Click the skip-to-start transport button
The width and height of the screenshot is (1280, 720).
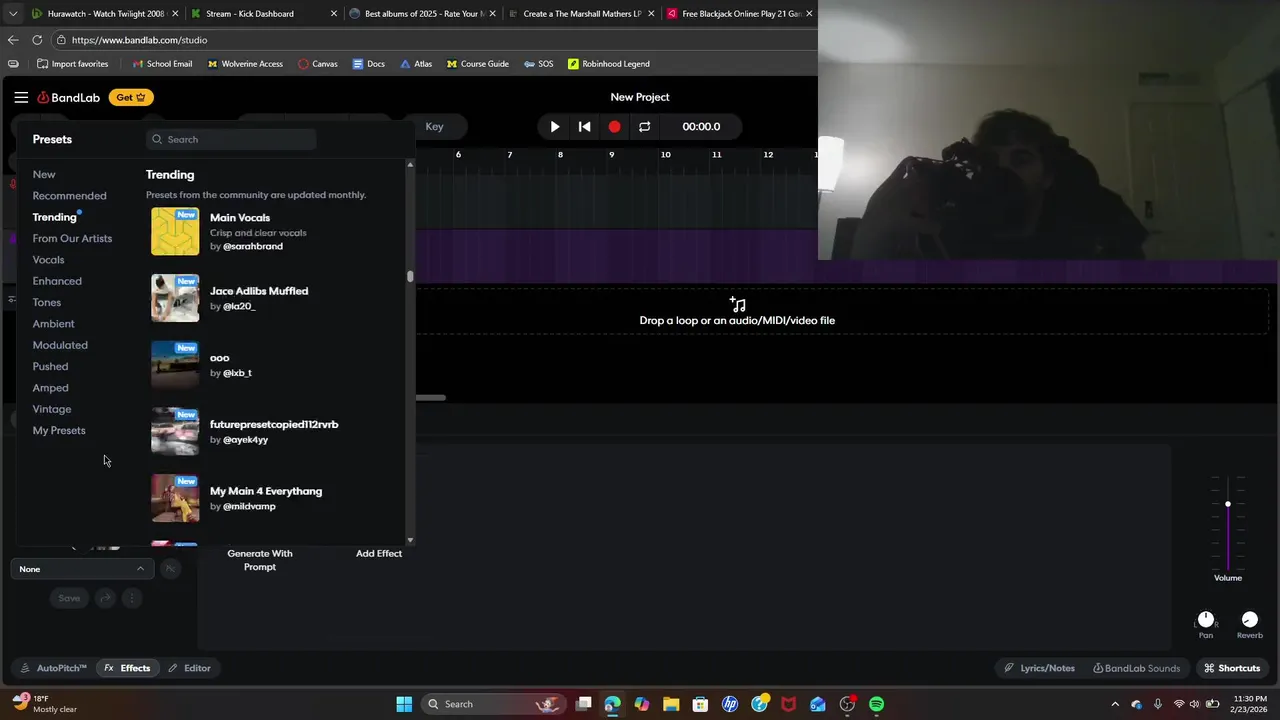585,127
